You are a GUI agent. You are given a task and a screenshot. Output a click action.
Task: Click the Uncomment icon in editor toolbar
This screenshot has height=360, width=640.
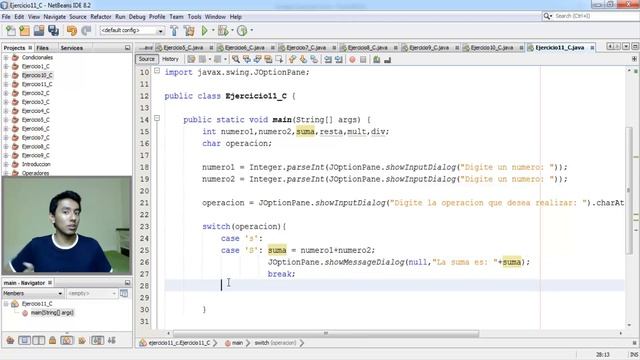[x=387, y=60]
